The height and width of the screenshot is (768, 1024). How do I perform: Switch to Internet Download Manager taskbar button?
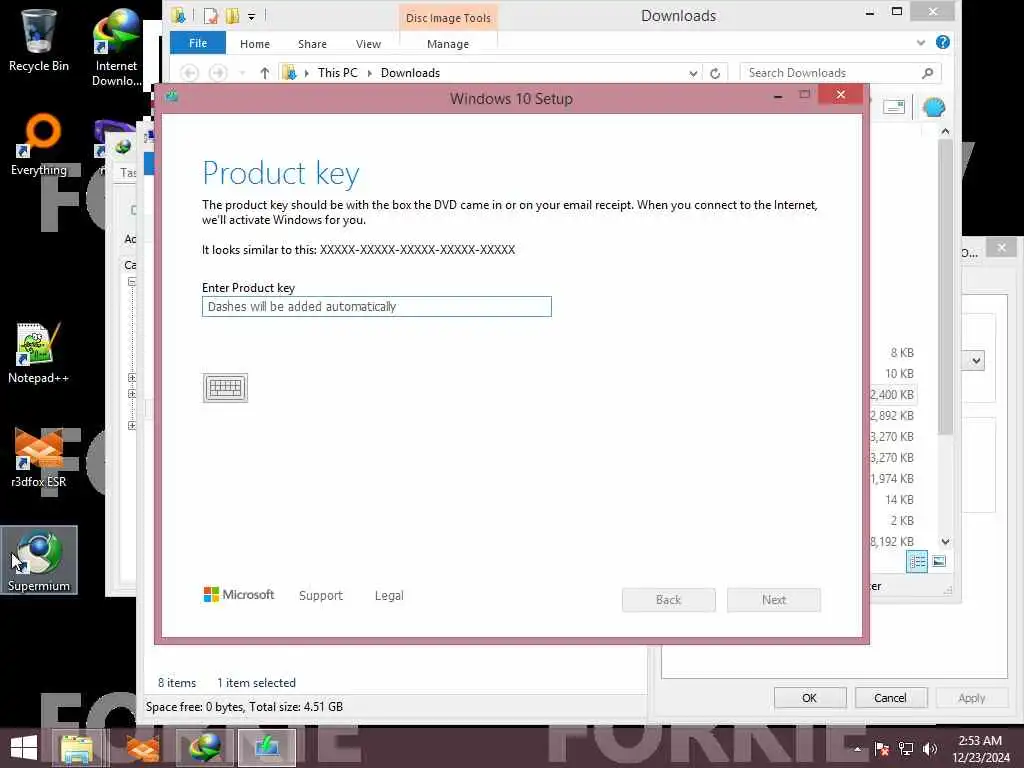205,748
